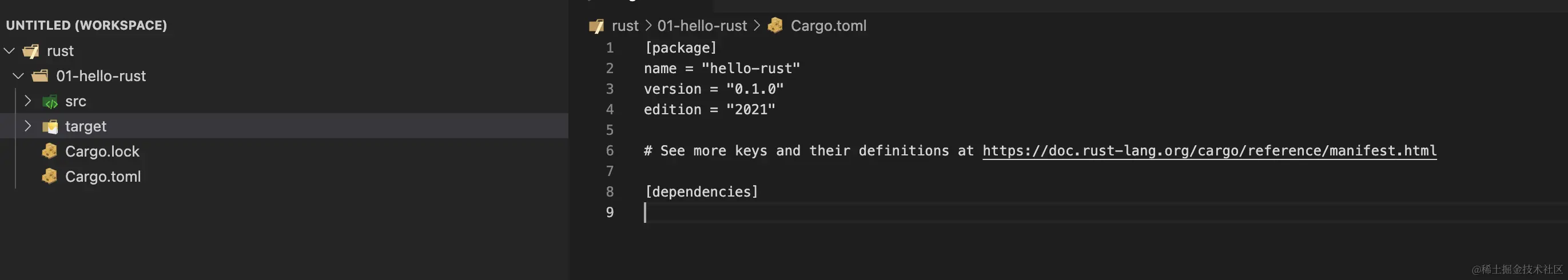Click the 01-hello-rust folder icon
Viewport: 1568px width, 280px height.
(x=40, y=76)
